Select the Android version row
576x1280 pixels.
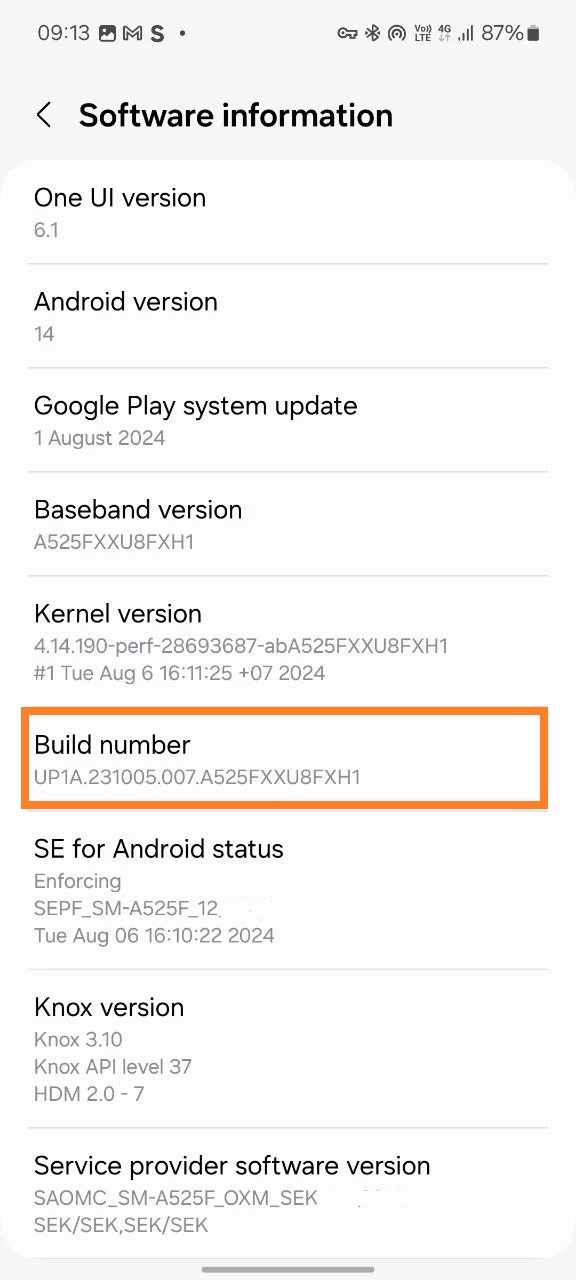click(288, 316)
